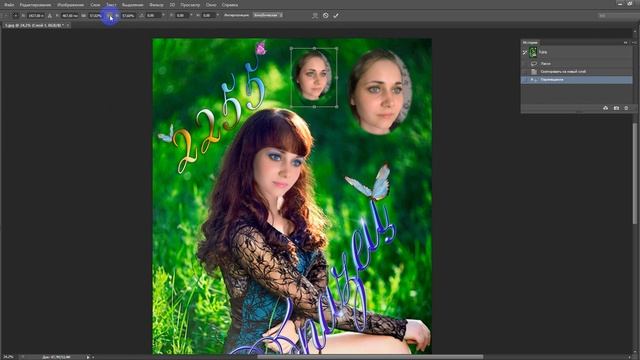Click the horizontal canvas scrollbar
The height and width of the screenshot is (360, 640).
point(370,357)
